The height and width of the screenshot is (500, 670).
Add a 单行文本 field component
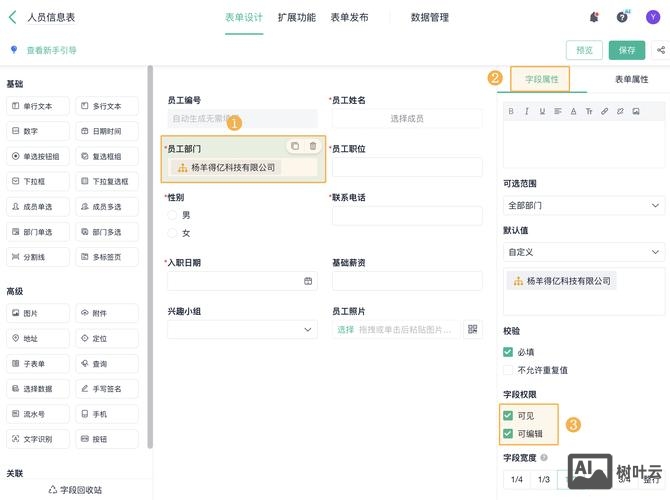point(38,106)
